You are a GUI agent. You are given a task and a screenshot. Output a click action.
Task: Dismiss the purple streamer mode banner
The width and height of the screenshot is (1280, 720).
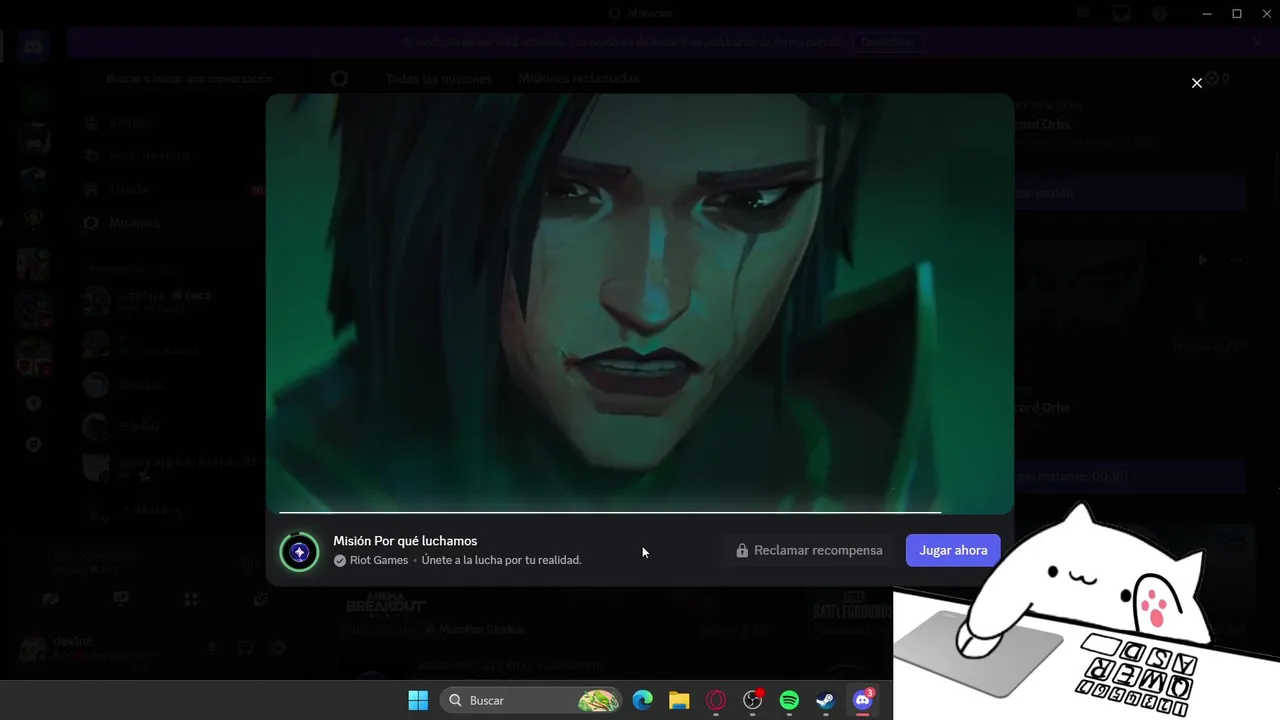(x=1256, y=42)
